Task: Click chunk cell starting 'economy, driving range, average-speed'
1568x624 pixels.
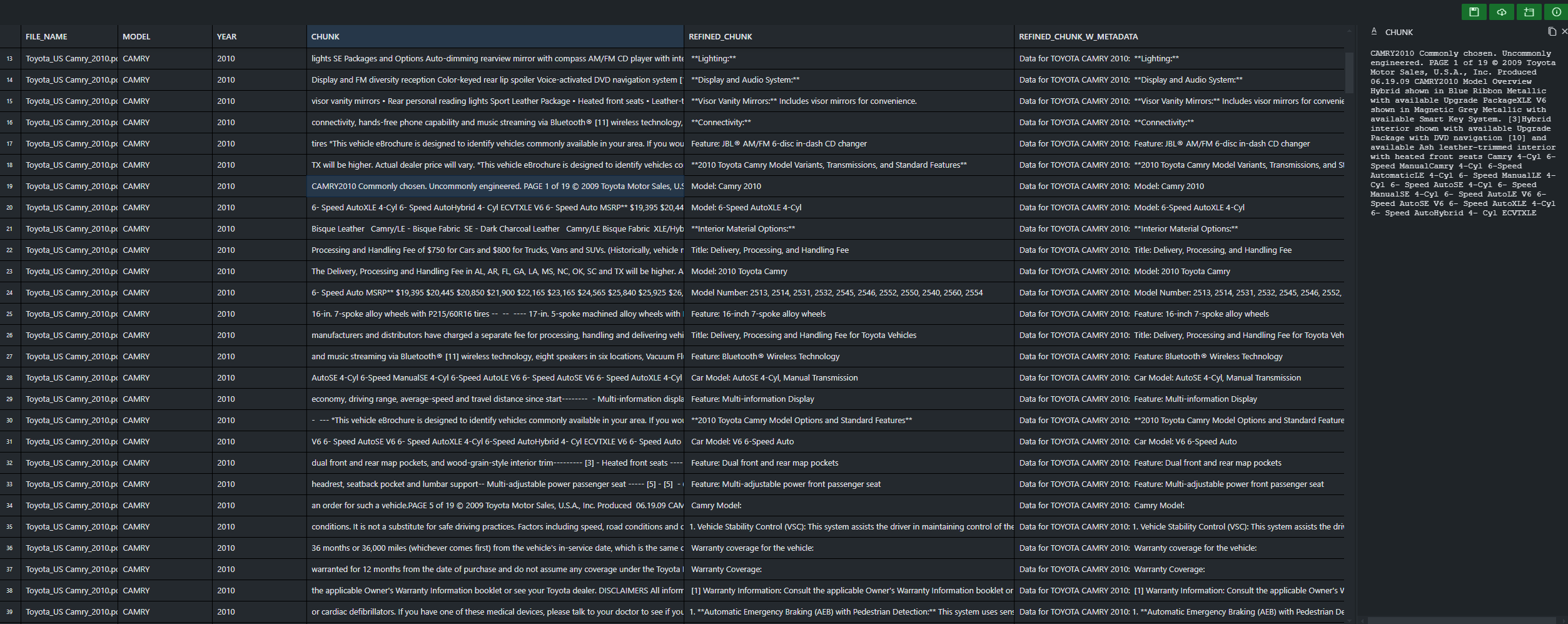Action: tap(495, 399)
